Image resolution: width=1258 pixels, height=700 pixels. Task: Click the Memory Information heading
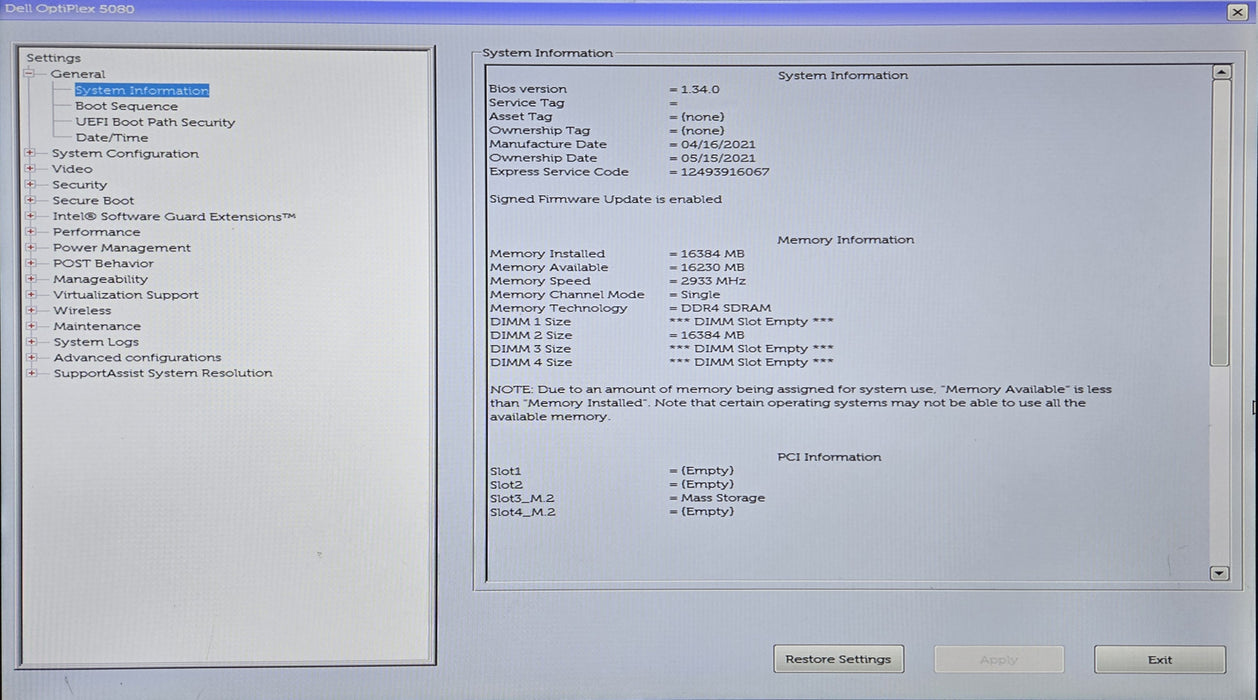[845, 240]
